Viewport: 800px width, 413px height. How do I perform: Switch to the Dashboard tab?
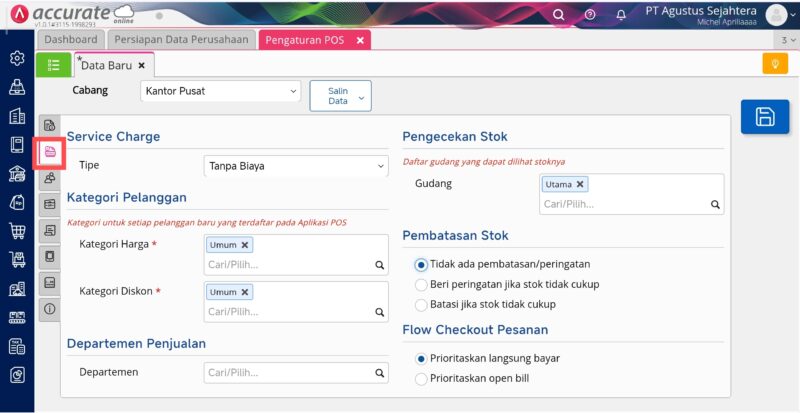click(71, 39)
